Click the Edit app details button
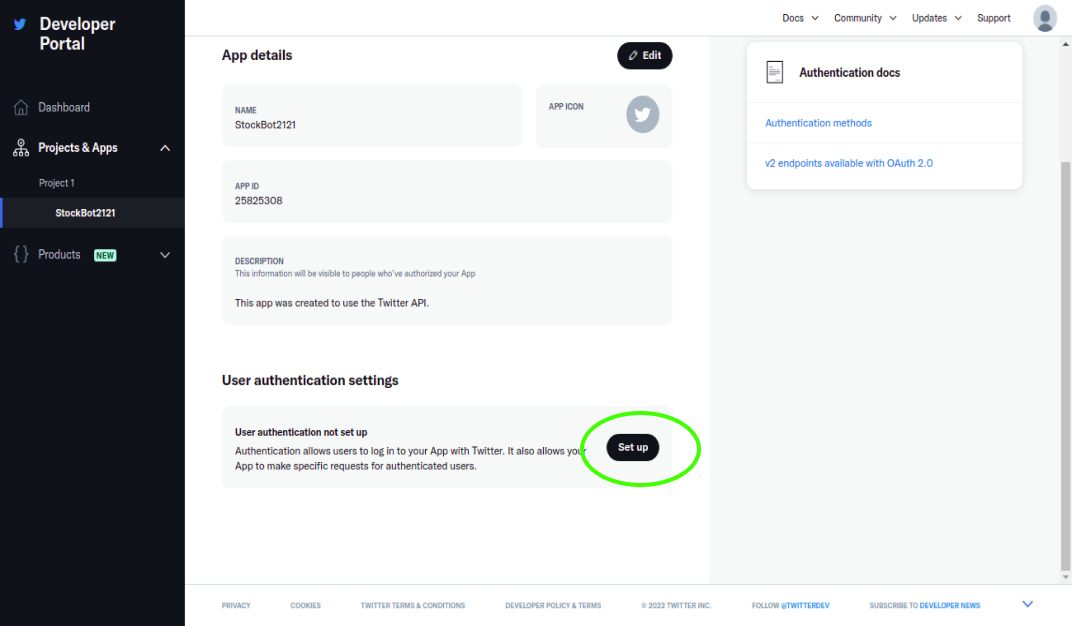 coord(644,56)
